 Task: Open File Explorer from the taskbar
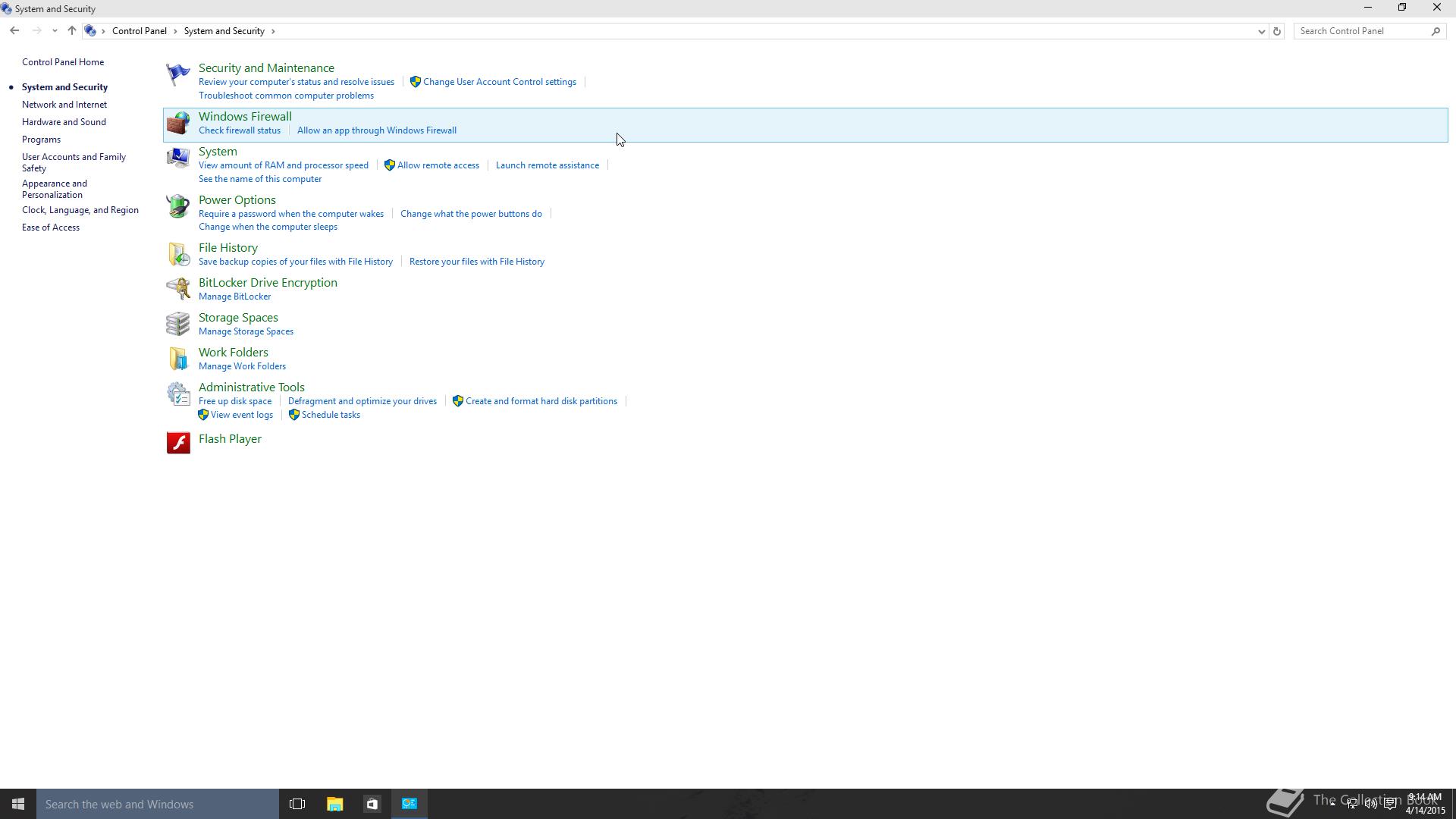point(334,804)
